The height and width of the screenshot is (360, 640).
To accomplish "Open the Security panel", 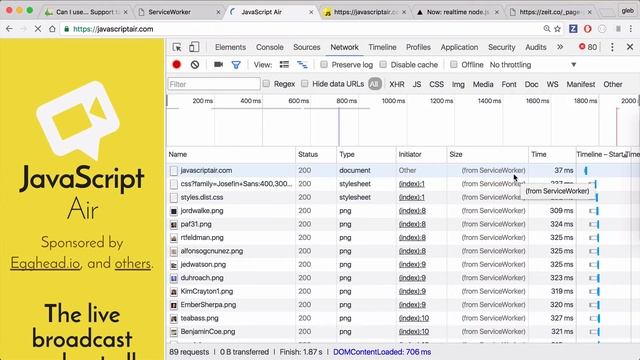I will tap(502, 47).
